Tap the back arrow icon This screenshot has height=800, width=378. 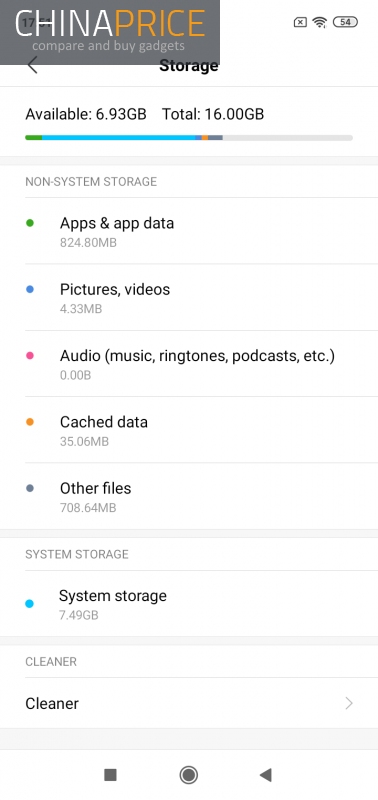(x=33, y=65)
